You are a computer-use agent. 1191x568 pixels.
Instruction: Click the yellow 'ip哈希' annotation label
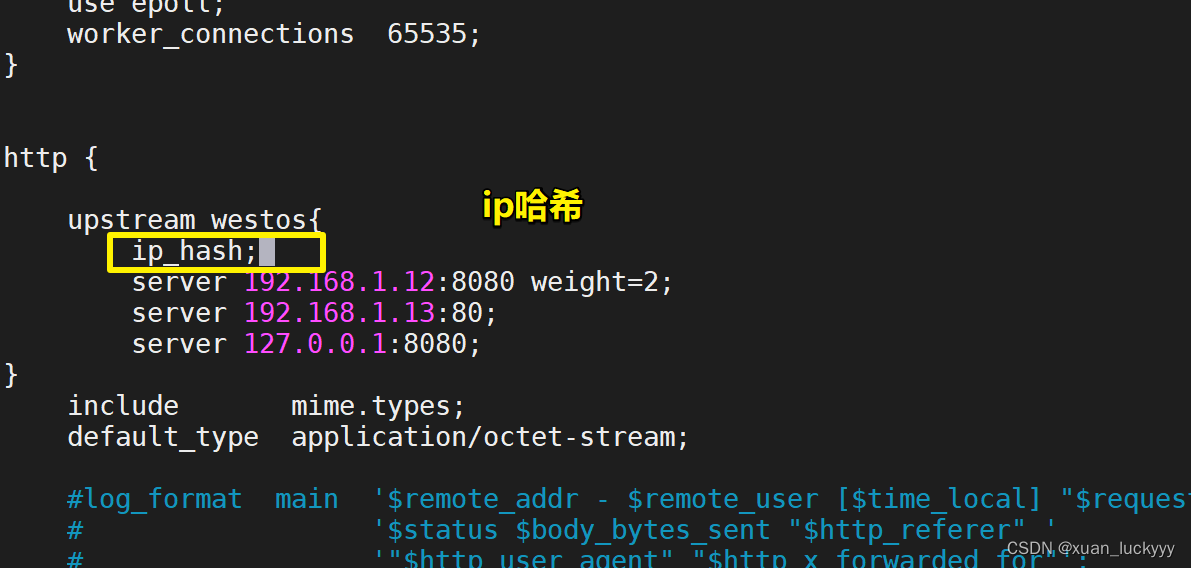click(x=532, y=206)
